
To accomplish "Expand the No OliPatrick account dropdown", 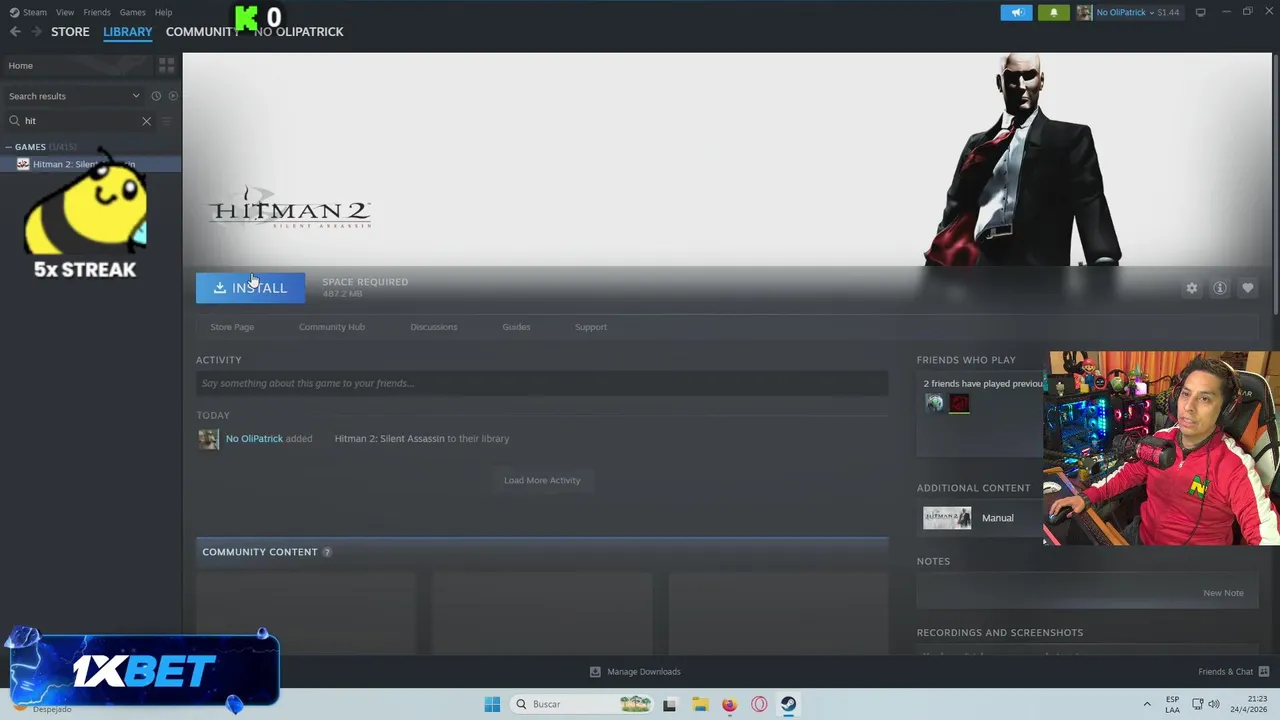I will tap(1153, 12).
